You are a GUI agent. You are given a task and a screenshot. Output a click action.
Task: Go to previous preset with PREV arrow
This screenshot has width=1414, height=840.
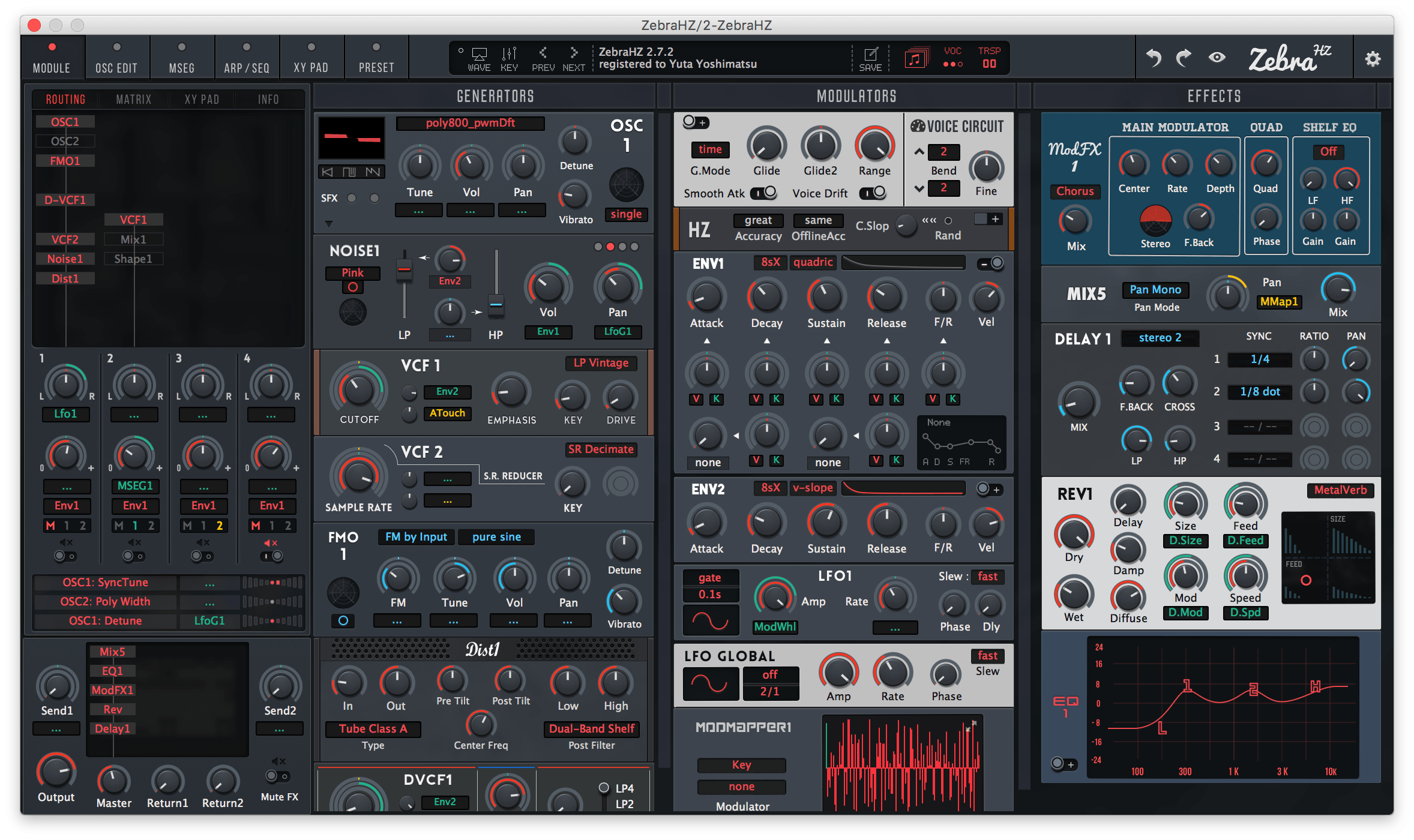(543, 53)
